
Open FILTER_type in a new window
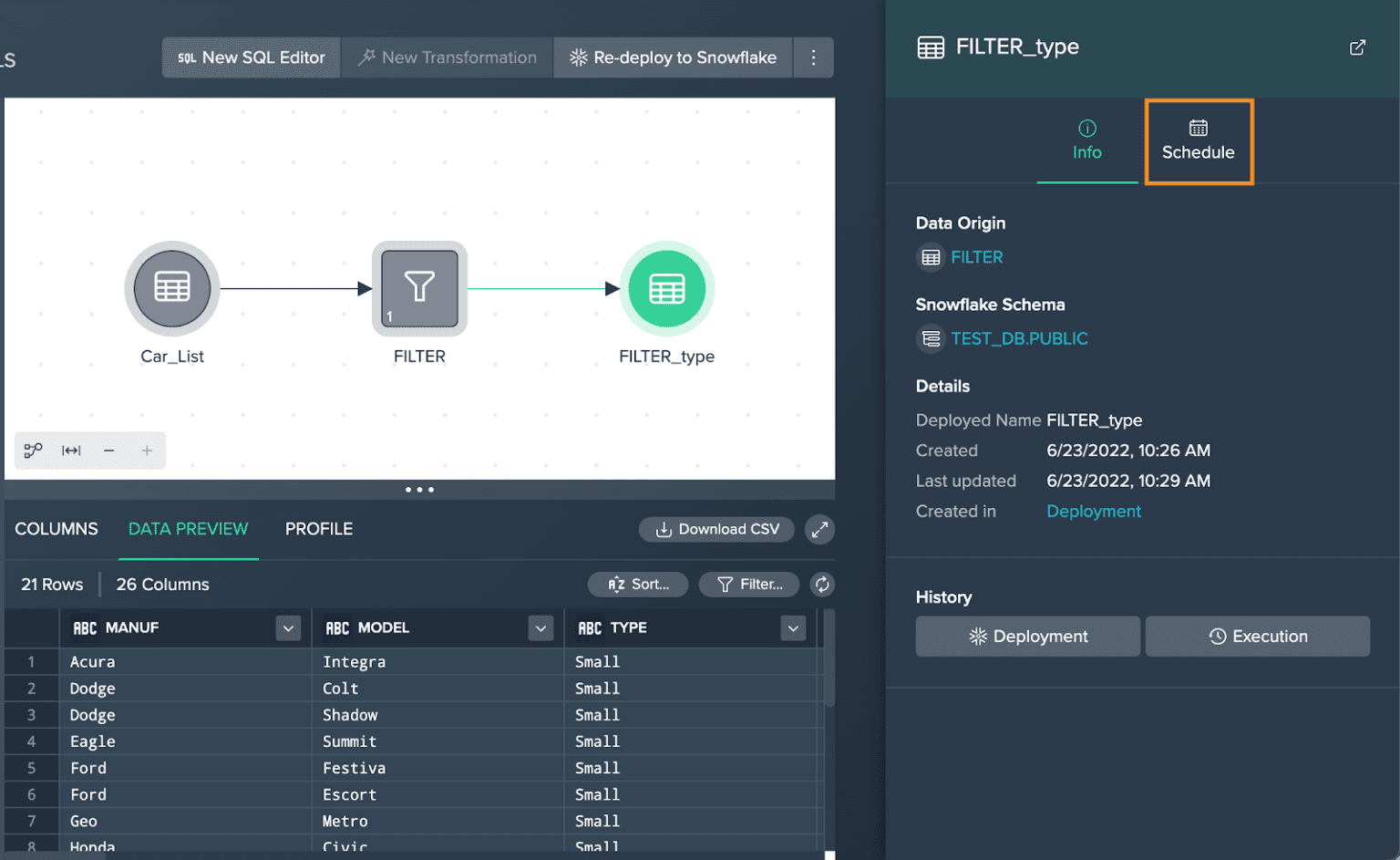[1357, 47]
